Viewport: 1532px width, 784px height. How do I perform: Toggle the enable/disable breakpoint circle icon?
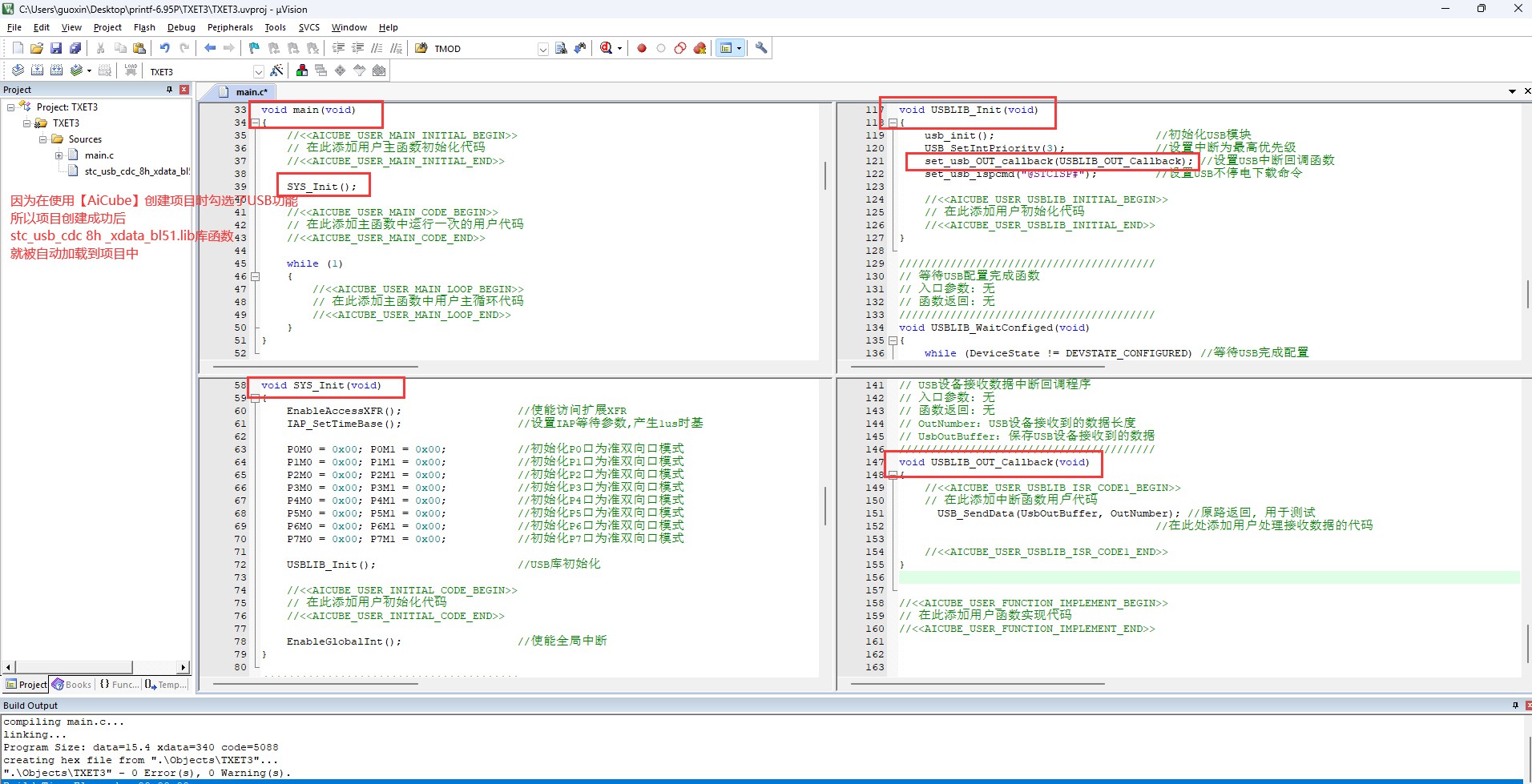tap(661, 48)
